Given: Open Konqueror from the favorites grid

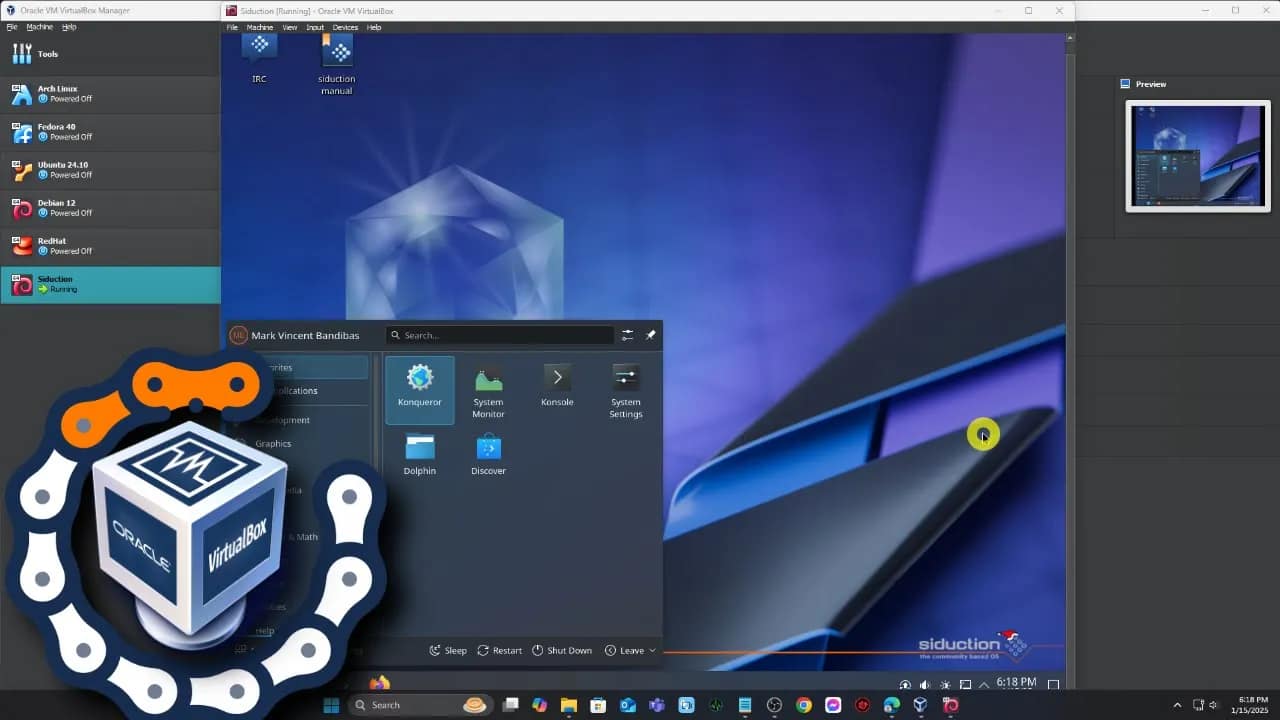Looking at the screenshot, I should (419, 388).
